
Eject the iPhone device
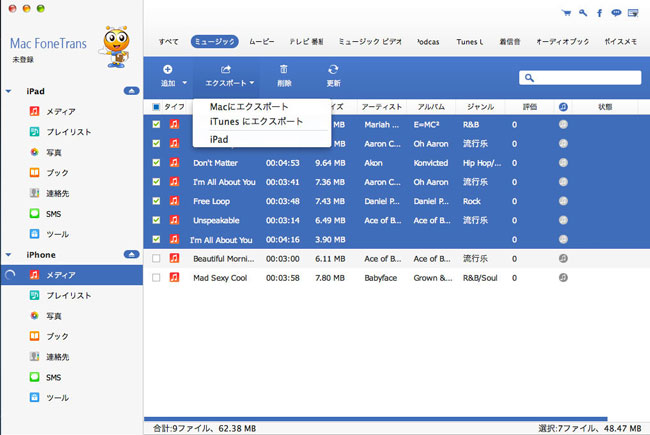[x=131, y=254]
